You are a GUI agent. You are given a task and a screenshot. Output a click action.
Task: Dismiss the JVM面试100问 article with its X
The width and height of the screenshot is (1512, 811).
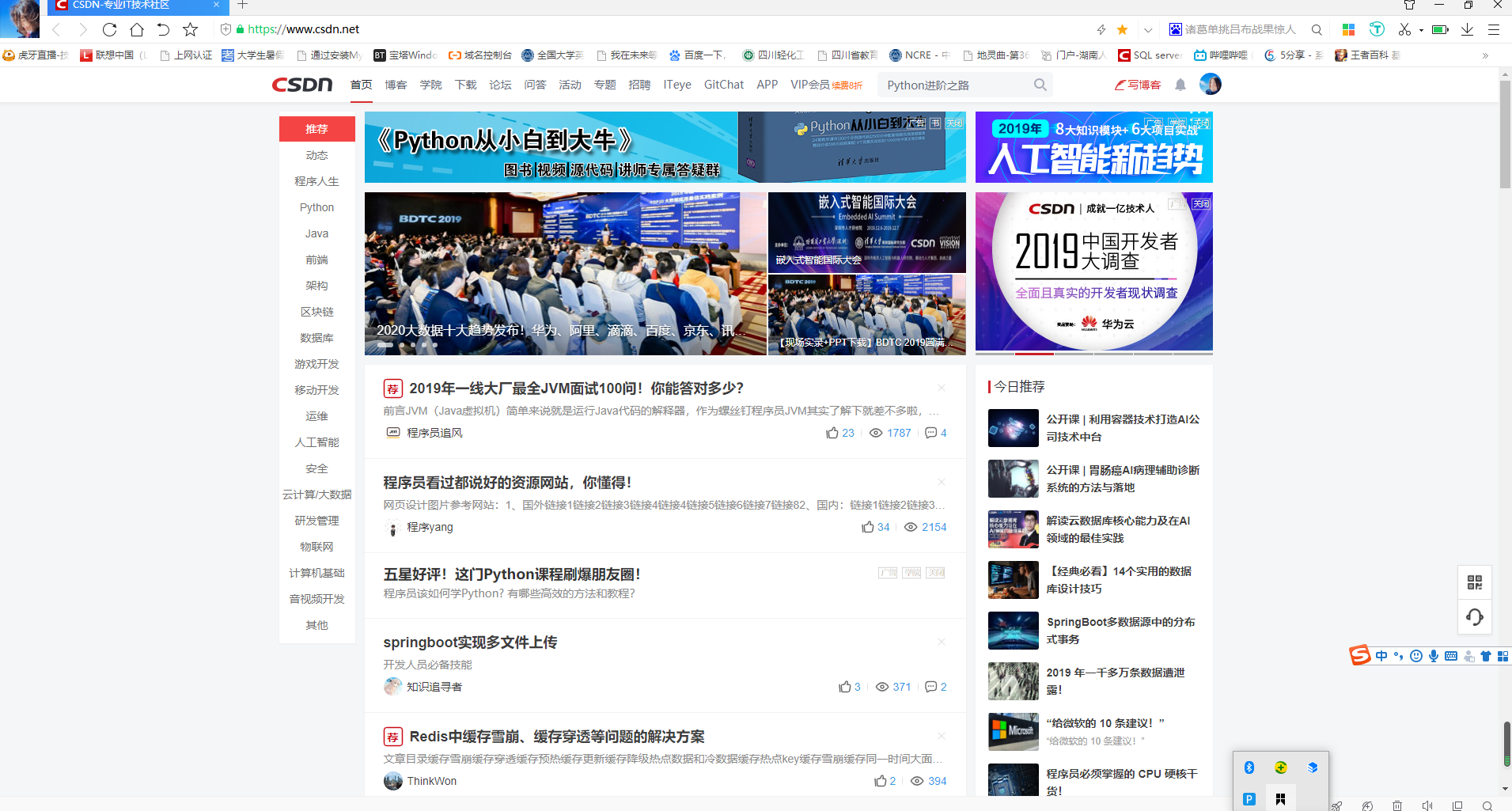pyautogui.click(x=942, y=388)
